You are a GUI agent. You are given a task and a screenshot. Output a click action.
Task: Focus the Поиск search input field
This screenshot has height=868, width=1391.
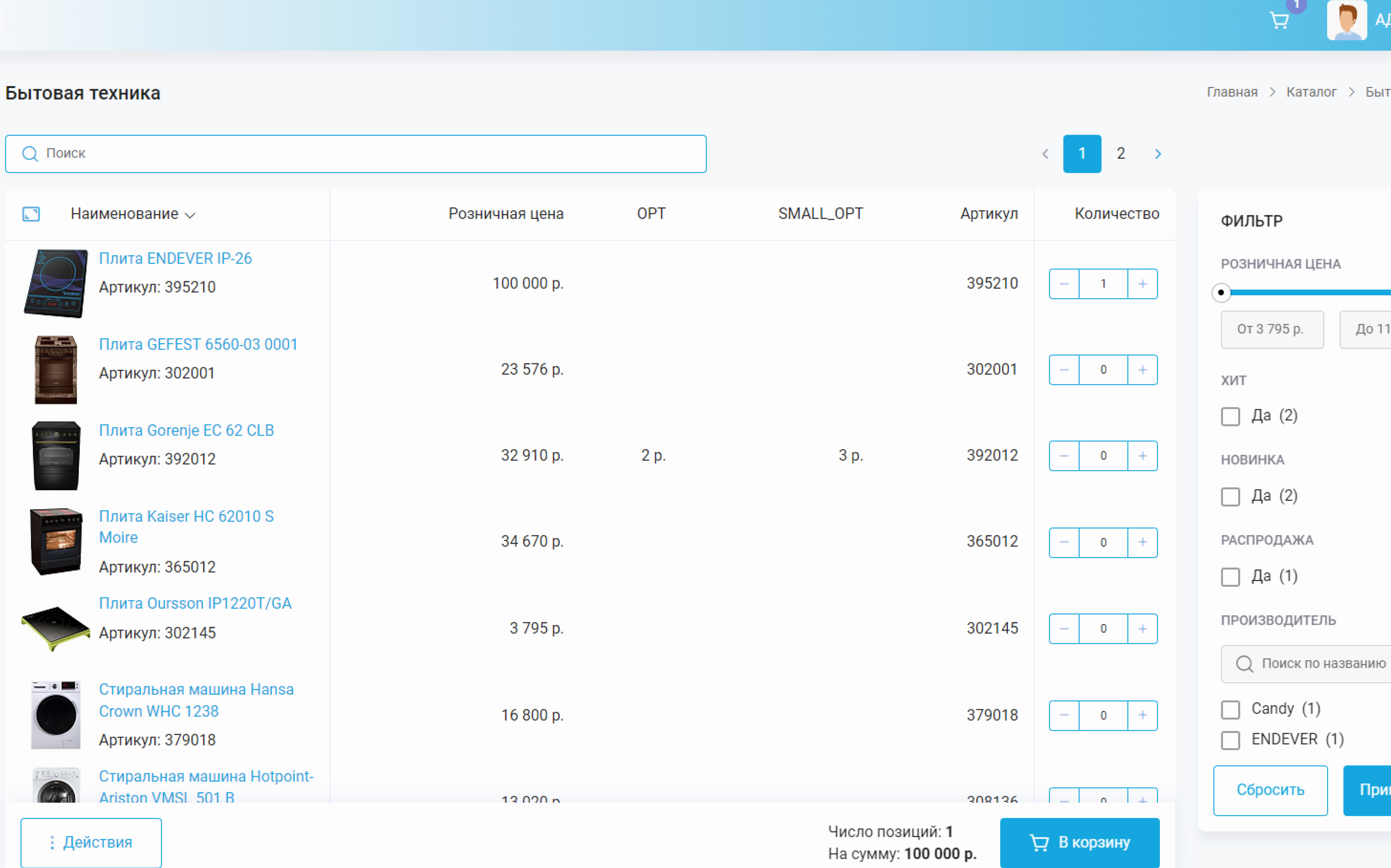355,154
